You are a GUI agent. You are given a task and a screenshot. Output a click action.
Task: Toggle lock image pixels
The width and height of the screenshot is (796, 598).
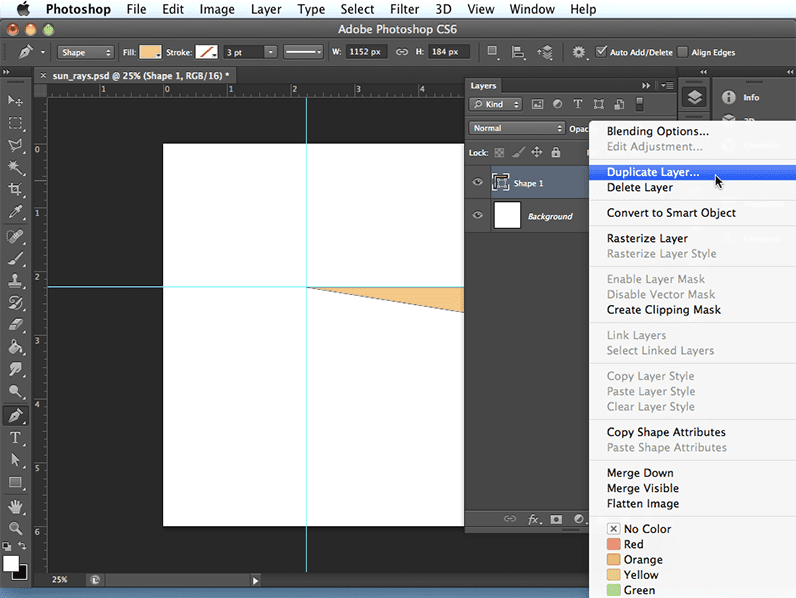pyautogui.click(x=518, y=152)
